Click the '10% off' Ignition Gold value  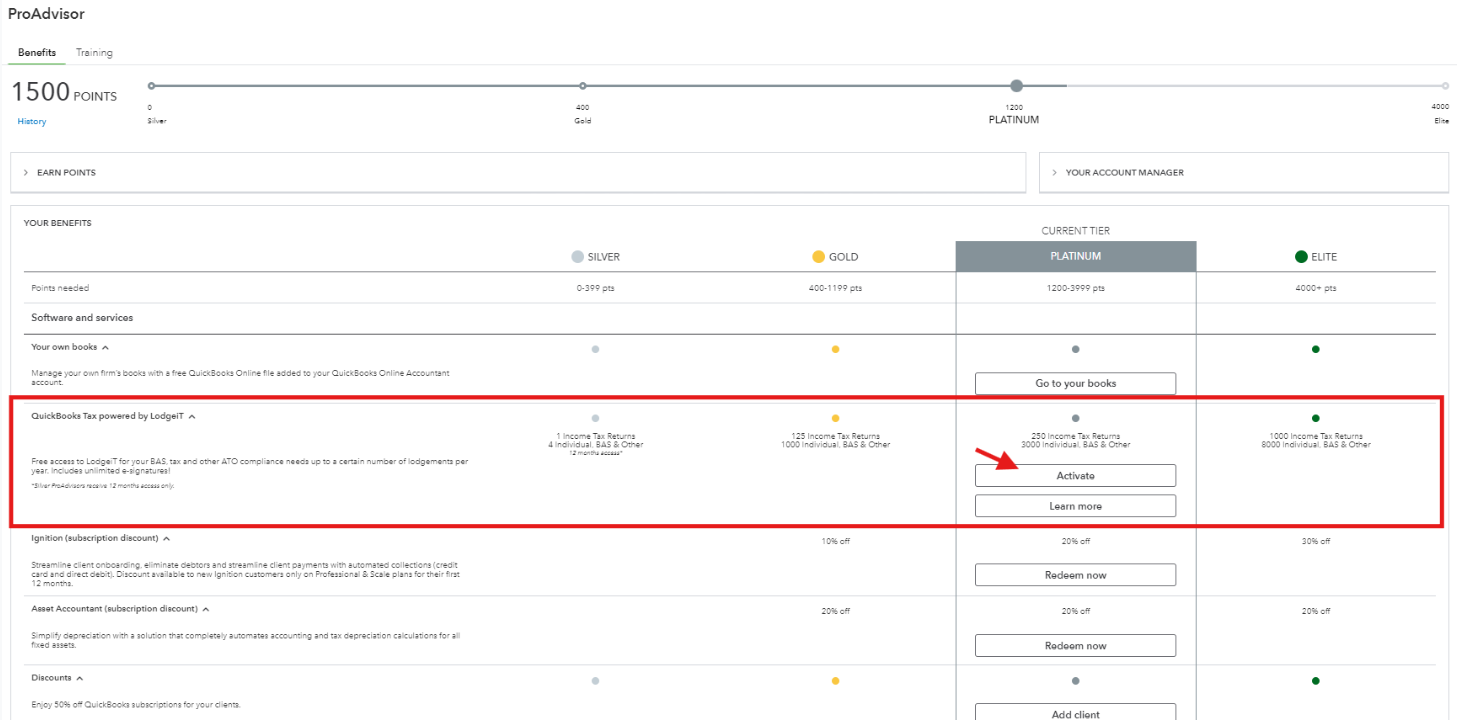click(x=835, y=541)
